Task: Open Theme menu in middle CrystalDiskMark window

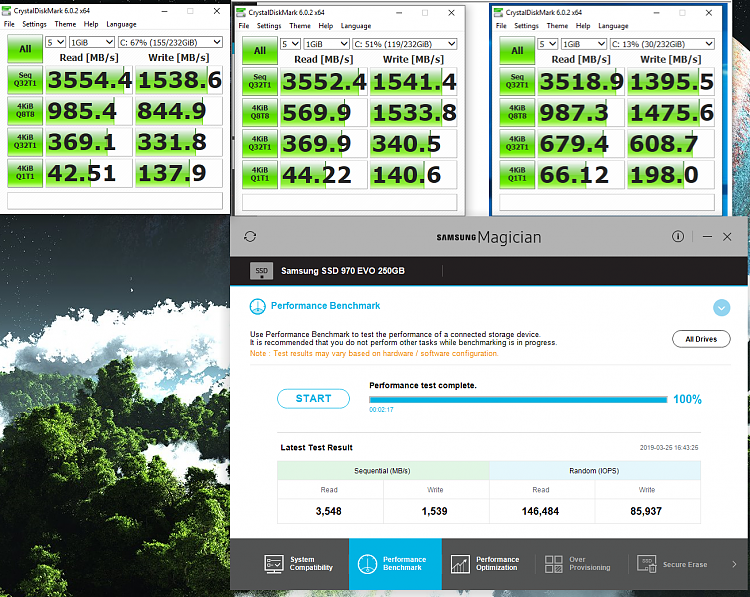Action: coord(300,26)
